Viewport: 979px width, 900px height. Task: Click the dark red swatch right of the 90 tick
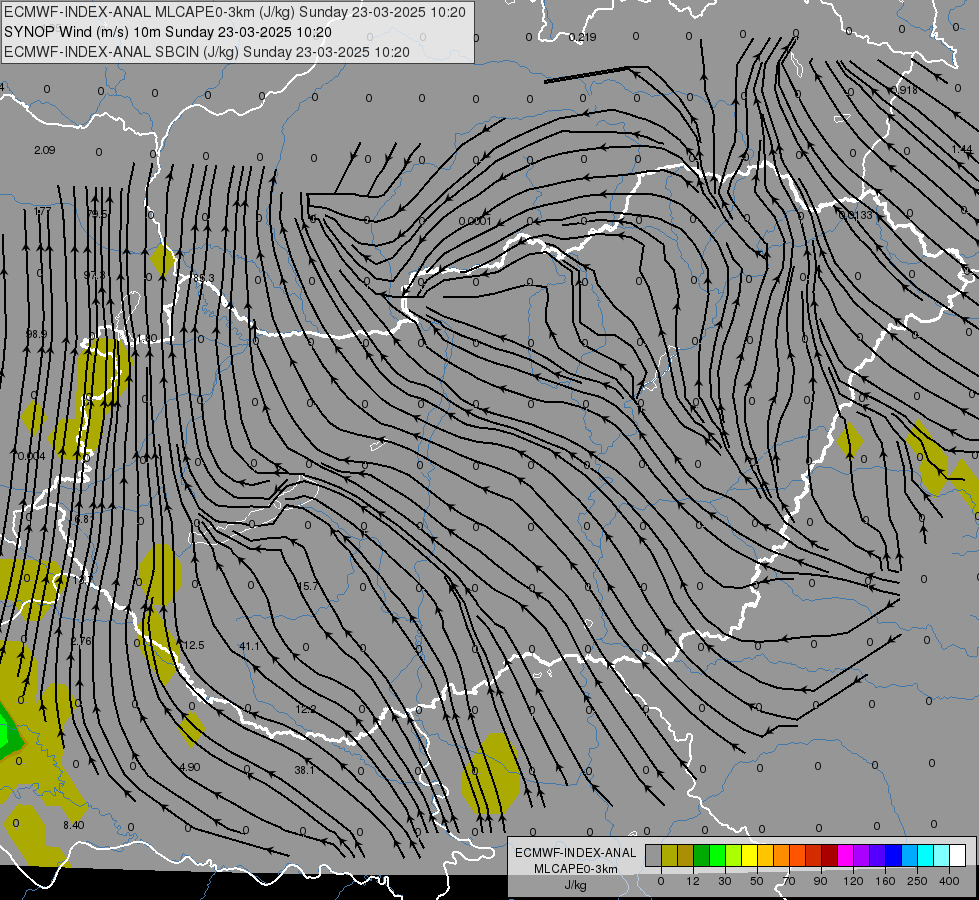pyautogui.click(x=830, y=855)
